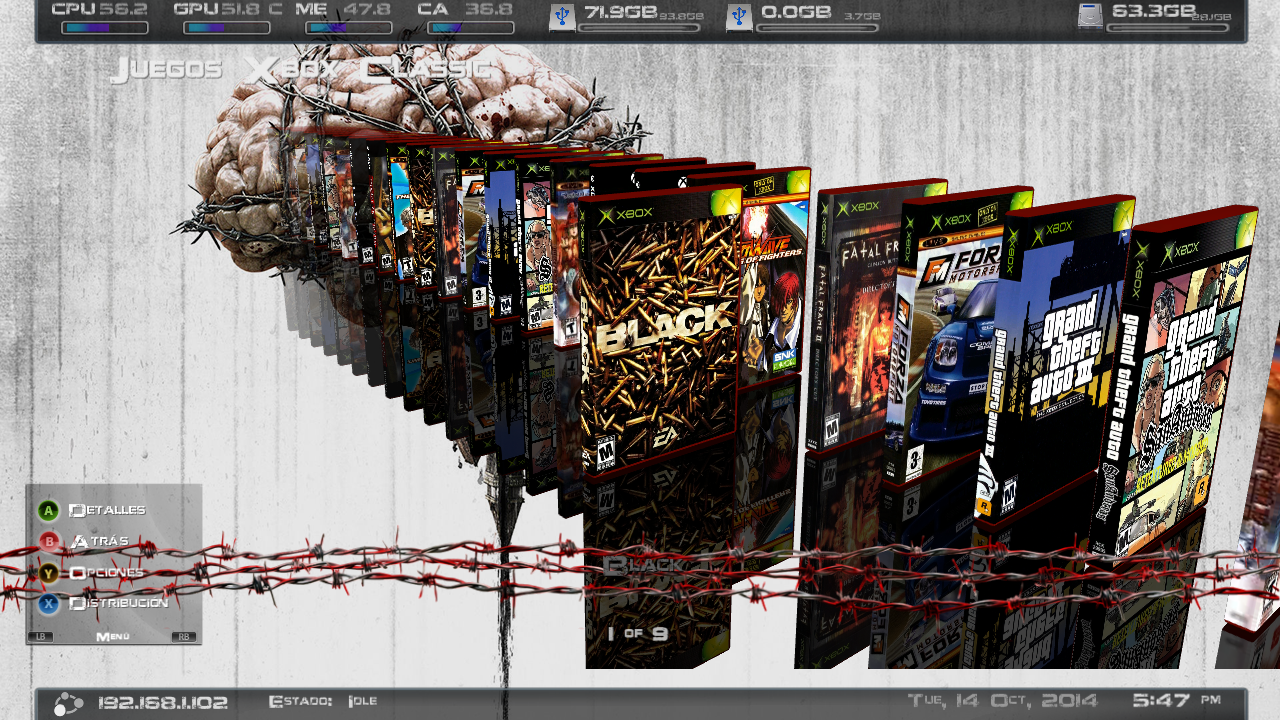Click the hard drive icon
1280x720 pixels.
click(x=1090, y=17)
